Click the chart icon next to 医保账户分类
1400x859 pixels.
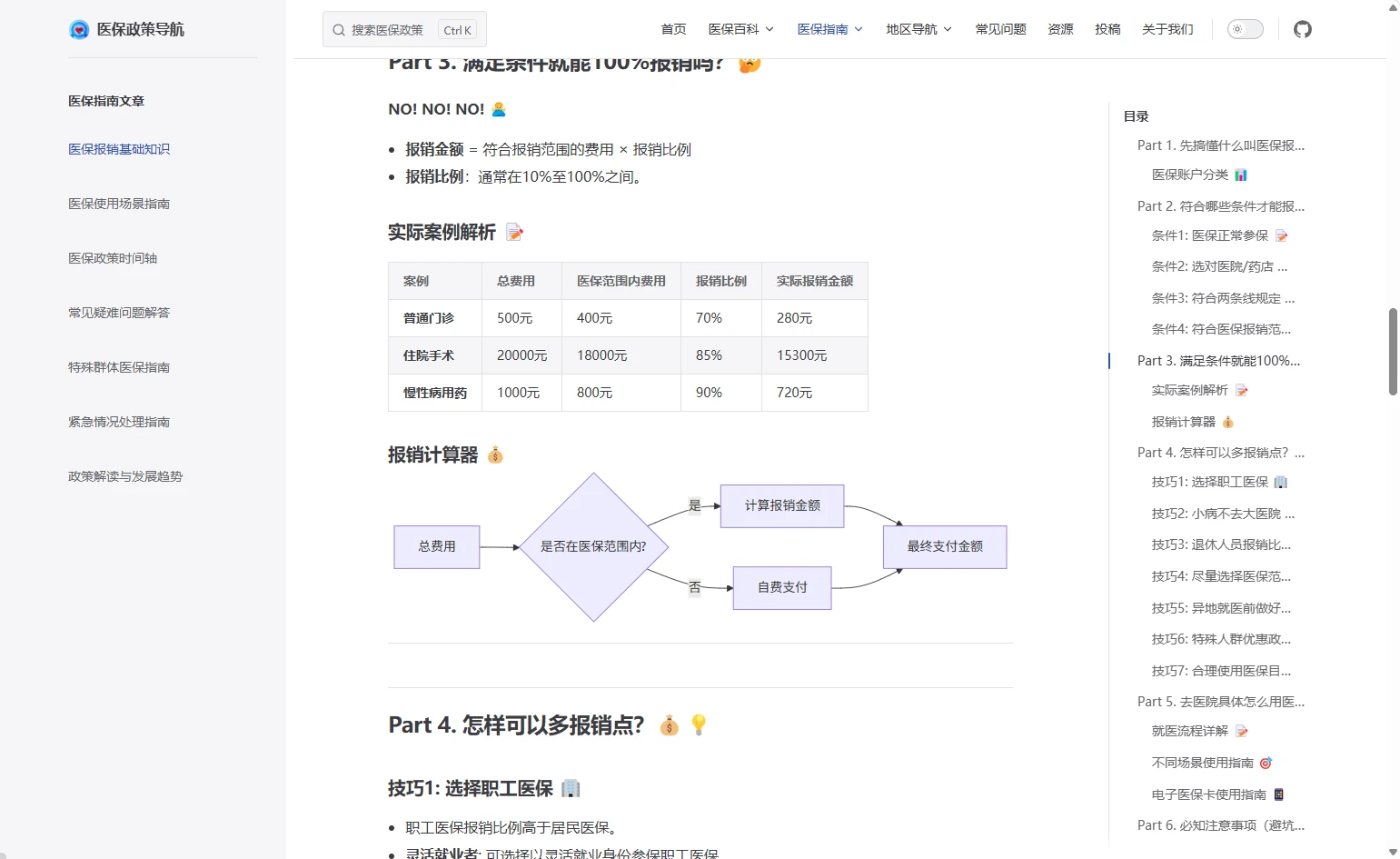(1241, 175)
